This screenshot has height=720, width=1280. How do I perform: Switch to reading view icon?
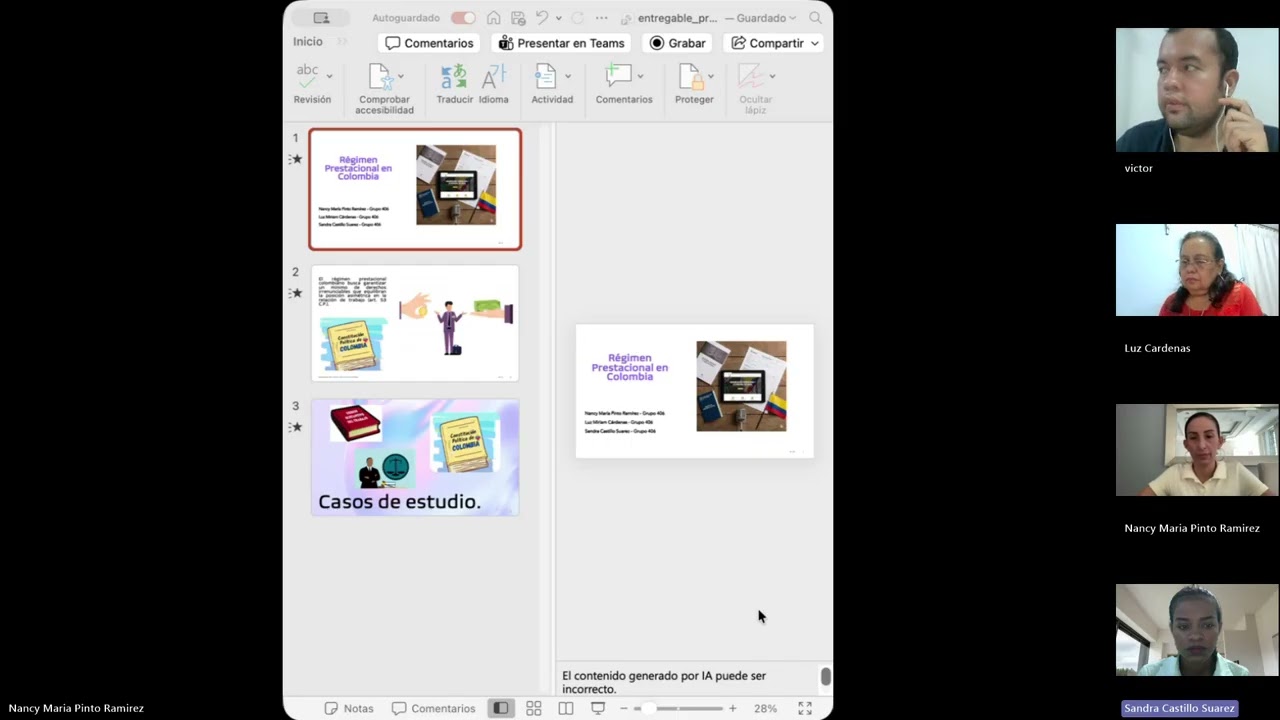566,708
